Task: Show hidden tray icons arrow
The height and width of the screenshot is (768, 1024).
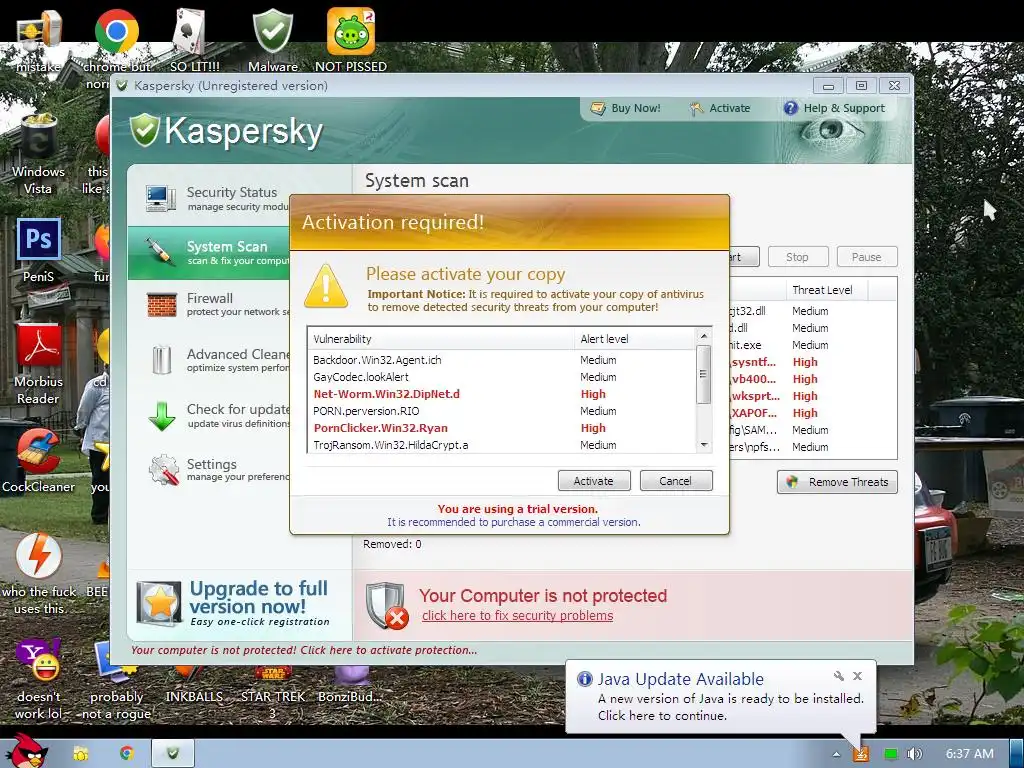Action: click(x=836, y=754)
